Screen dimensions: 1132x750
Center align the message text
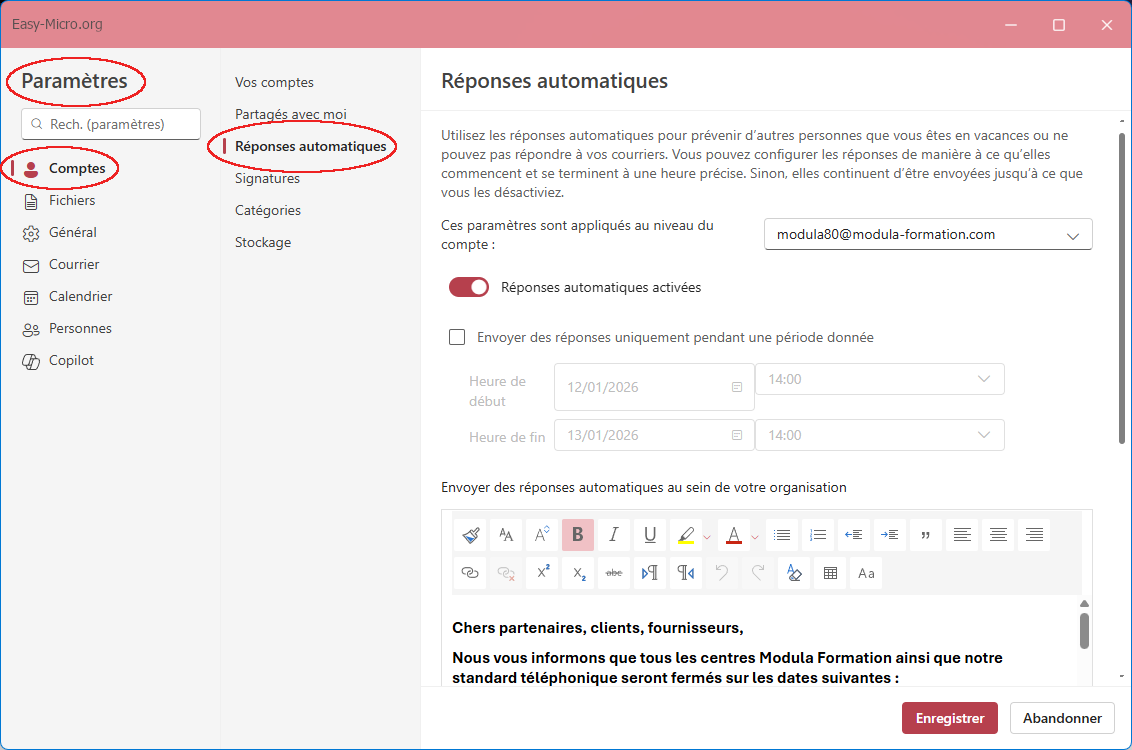click(x=998, y=535)
